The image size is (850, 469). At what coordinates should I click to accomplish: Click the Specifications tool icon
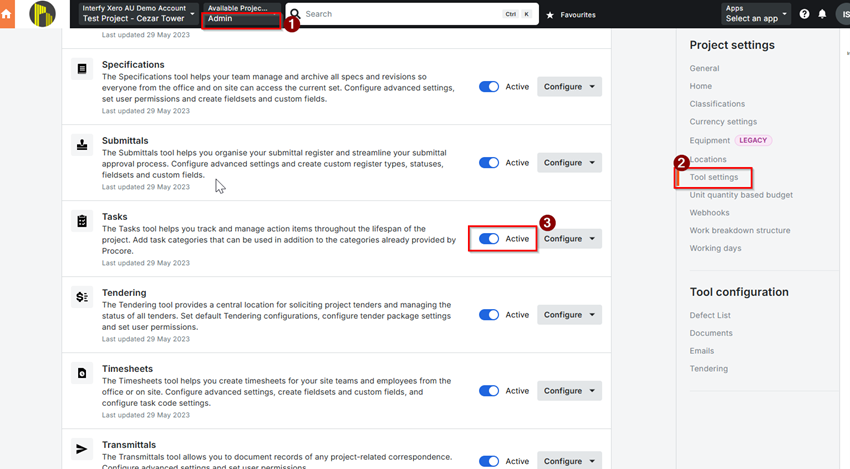82,69
